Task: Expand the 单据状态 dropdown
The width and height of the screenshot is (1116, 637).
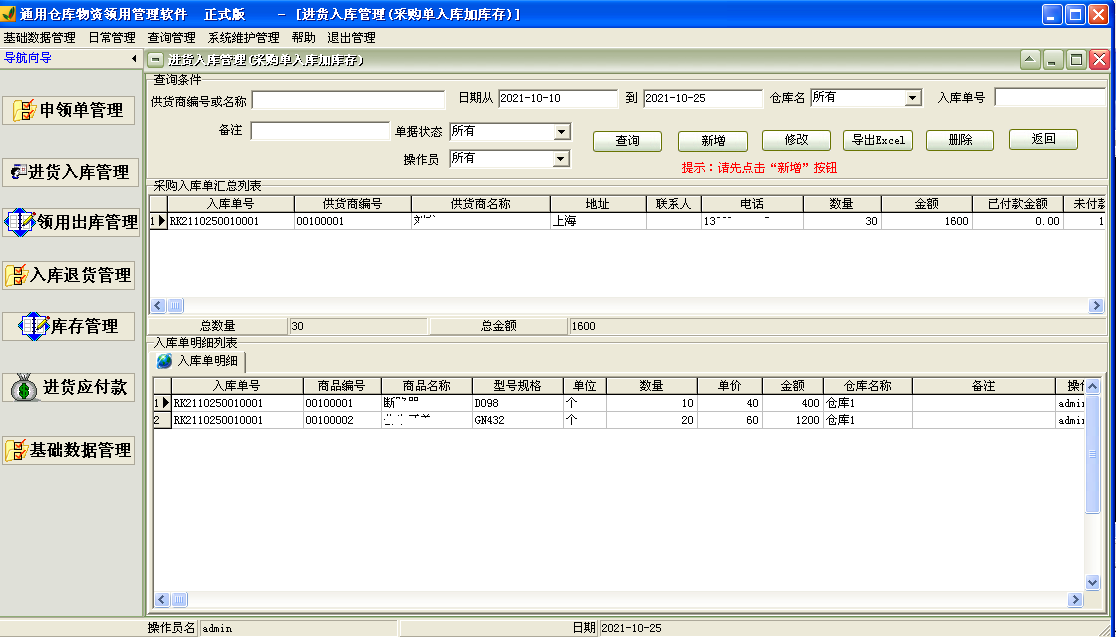Action: tap(563, 131)
